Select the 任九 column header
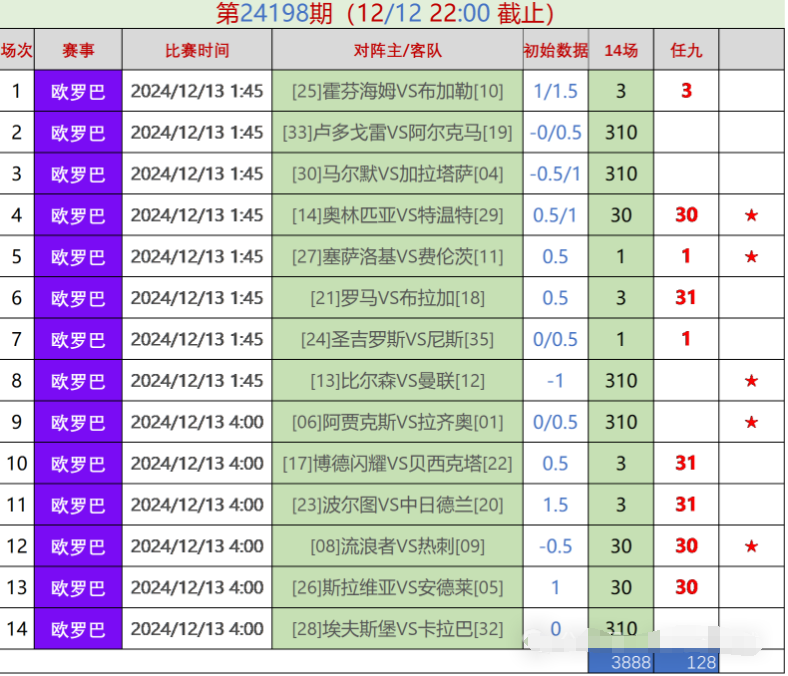This screenshot has width=788, height=676. tap(685, 50)
